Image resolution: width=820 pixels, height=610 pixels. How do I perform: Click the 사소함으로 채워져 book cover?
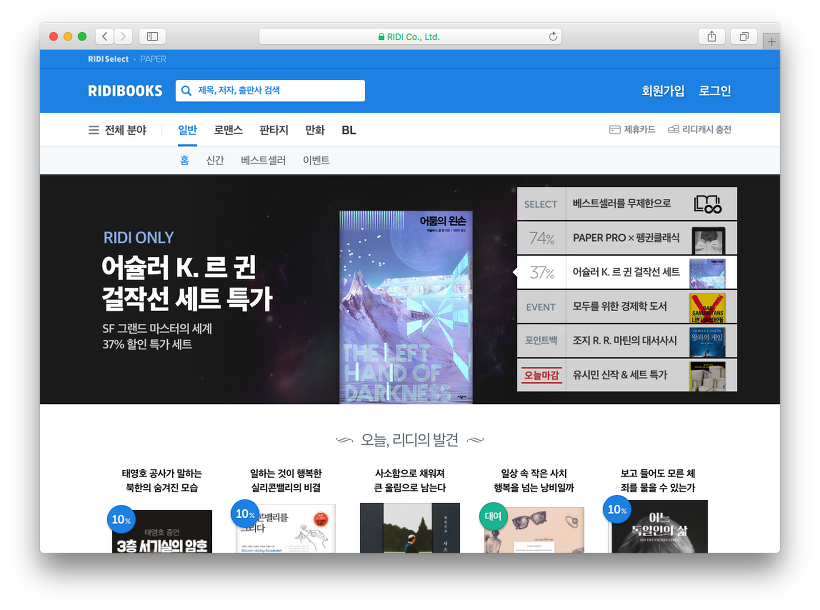pyautogui.click(x=410, y=528)
